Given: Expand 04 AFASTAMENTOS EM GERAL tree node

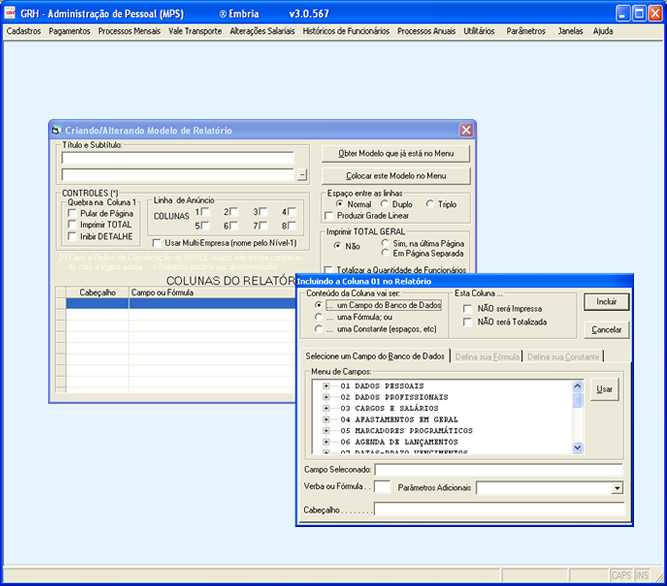Looking at the screenshot, I should pos(326,419).
